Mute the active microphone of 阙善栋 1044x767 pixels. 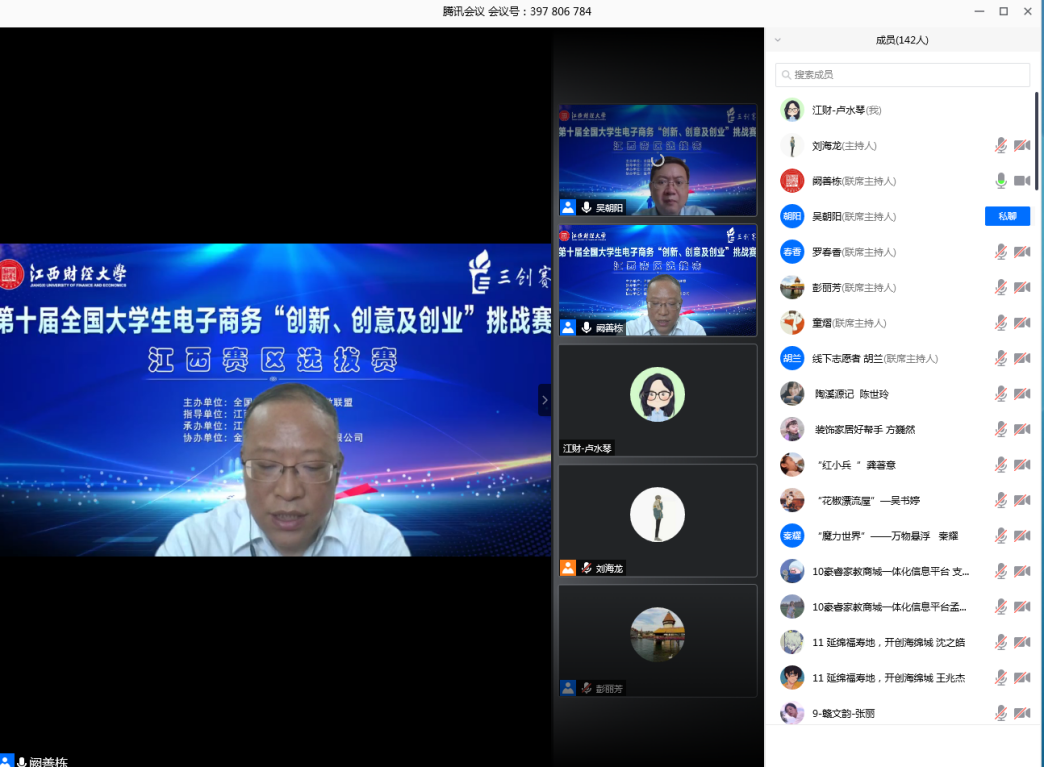(x=1001, y=180)
